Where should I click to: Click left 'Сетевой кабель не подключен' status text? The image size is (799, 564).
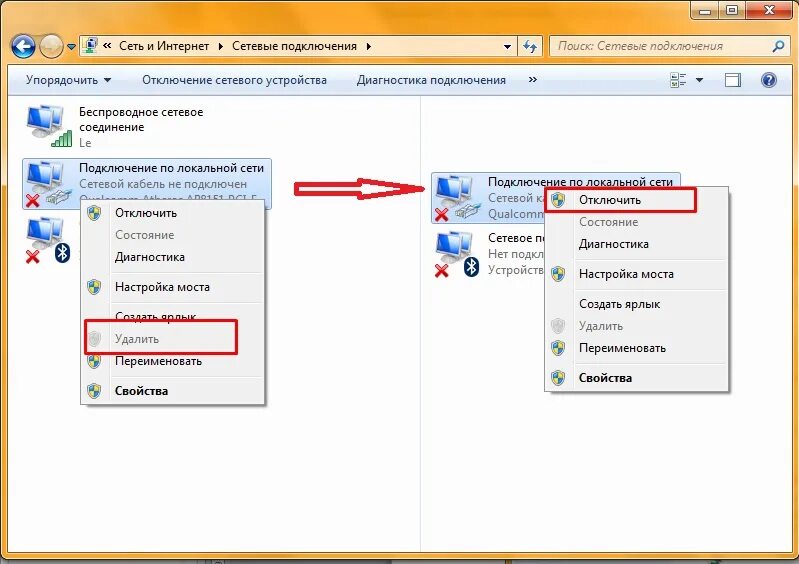163,184
